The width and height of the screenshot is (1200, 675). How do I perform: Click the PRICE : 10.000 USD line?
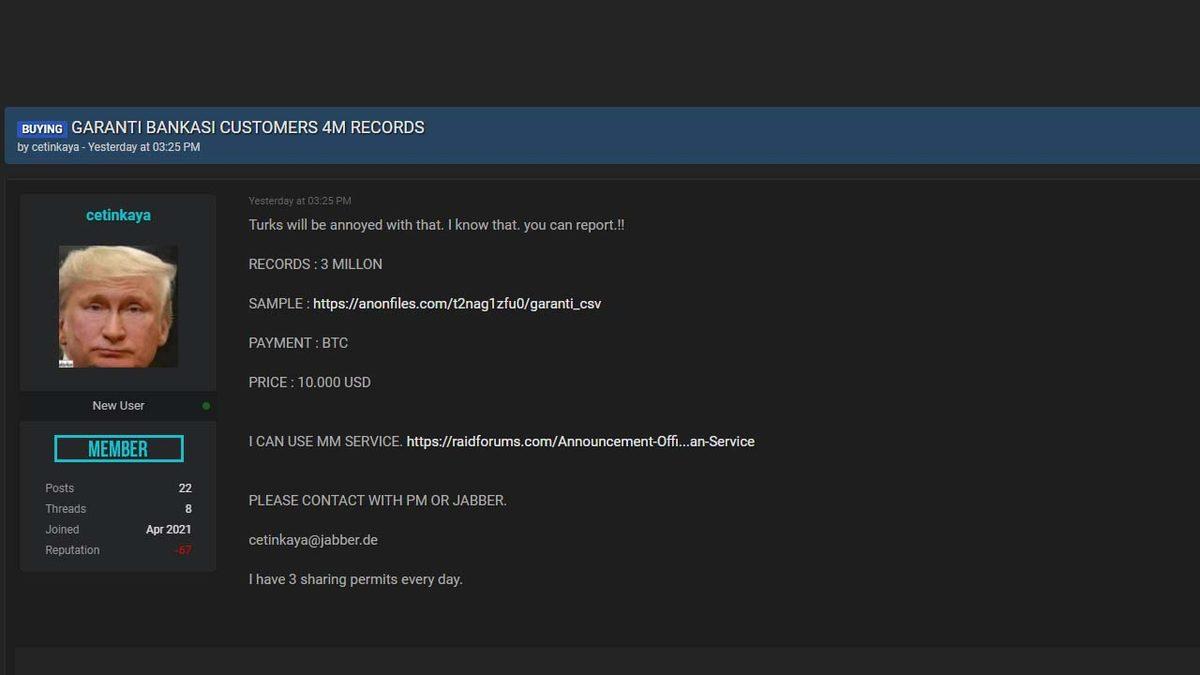pos(309,382)
